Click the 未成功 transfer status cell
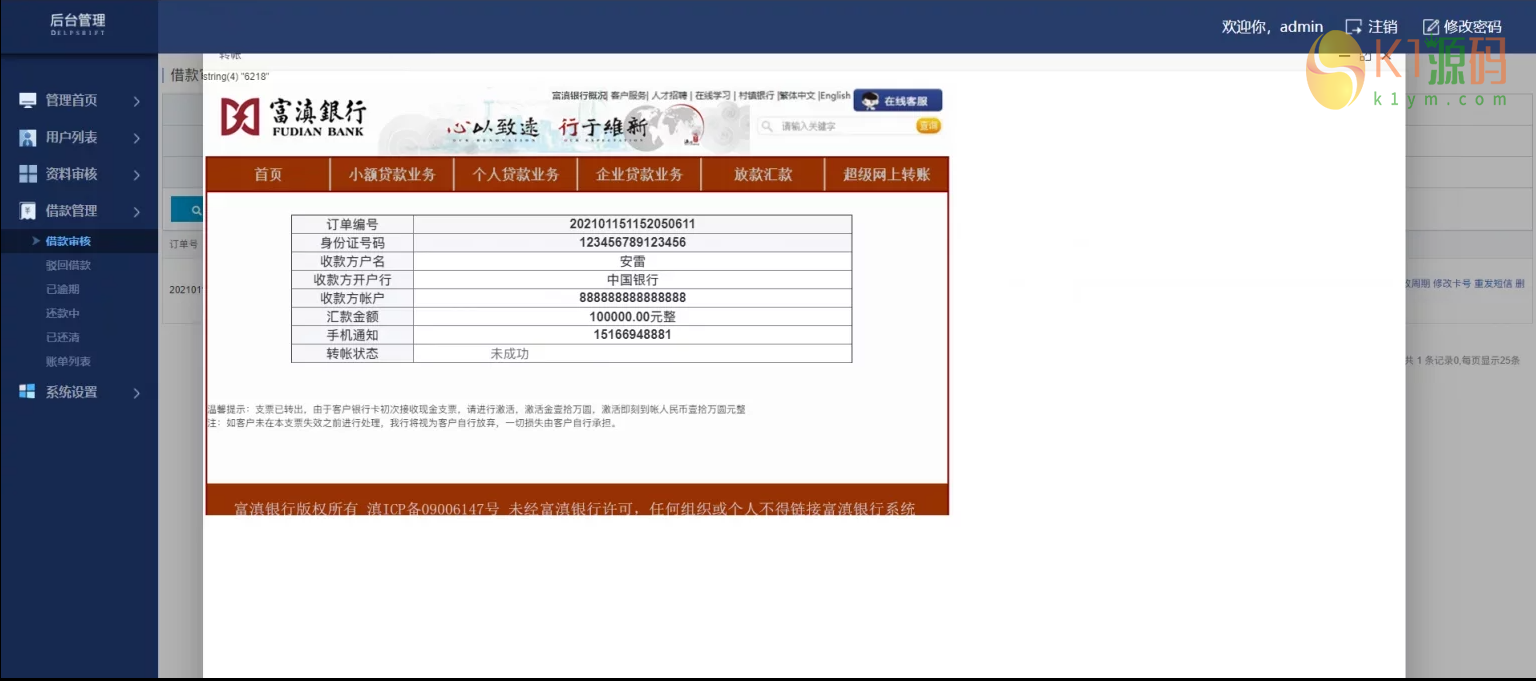Image resolution: width=1536 pixels, height=681 pixels. (632, 354)
